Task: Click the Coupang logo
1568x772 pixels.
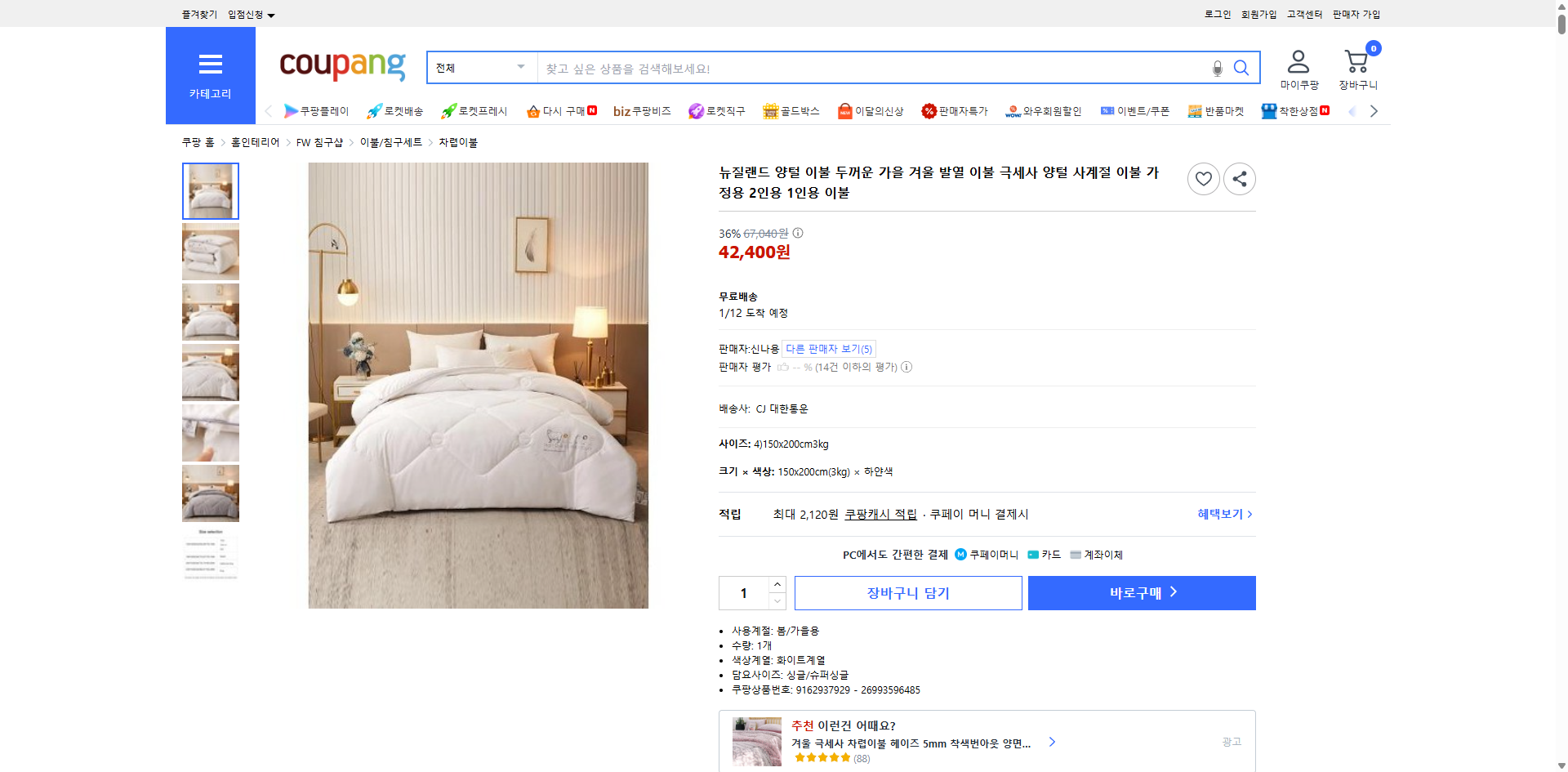Action: (341, 67)
